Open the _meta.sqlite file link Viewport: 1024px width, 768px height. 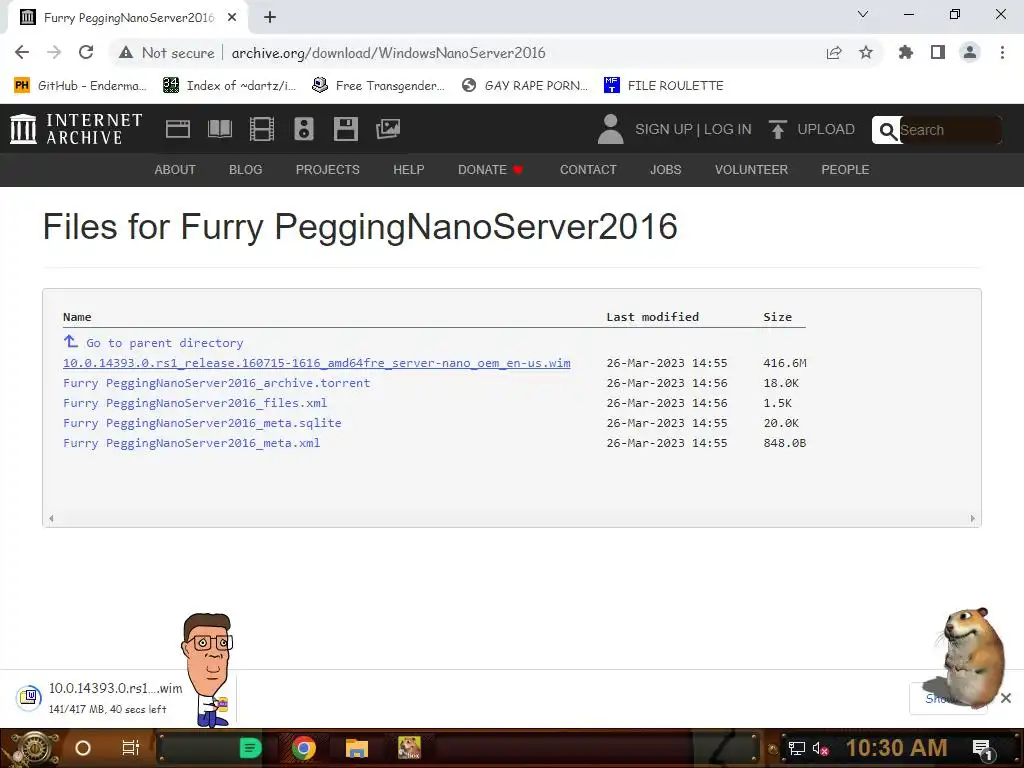202,423
